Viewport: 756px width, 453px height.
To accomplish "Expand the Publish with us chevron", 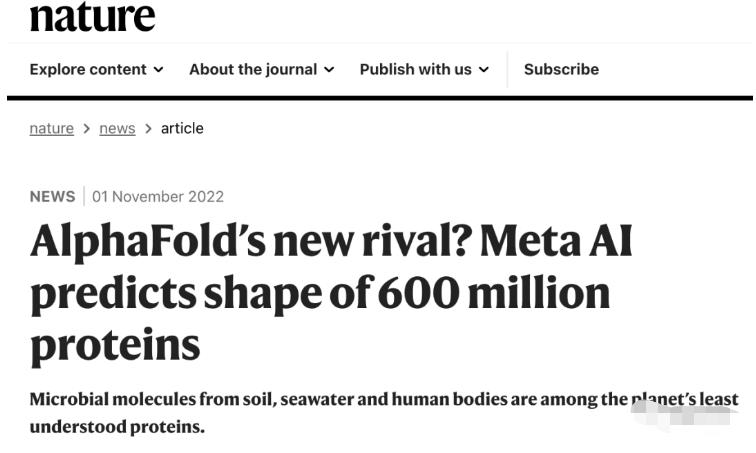I will pyautogui.click(x=484, y=70).
